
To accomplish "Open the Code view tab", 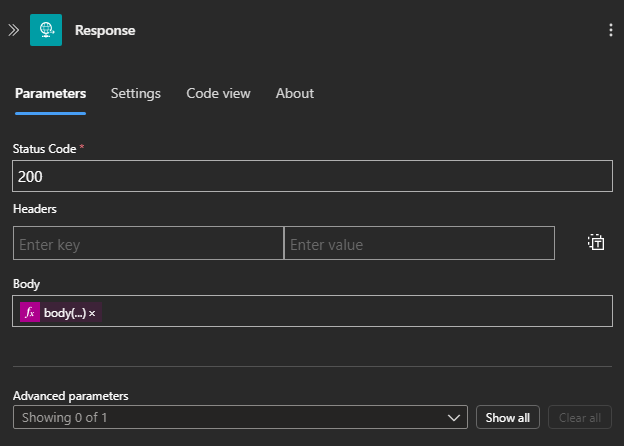I will [218, 93].
